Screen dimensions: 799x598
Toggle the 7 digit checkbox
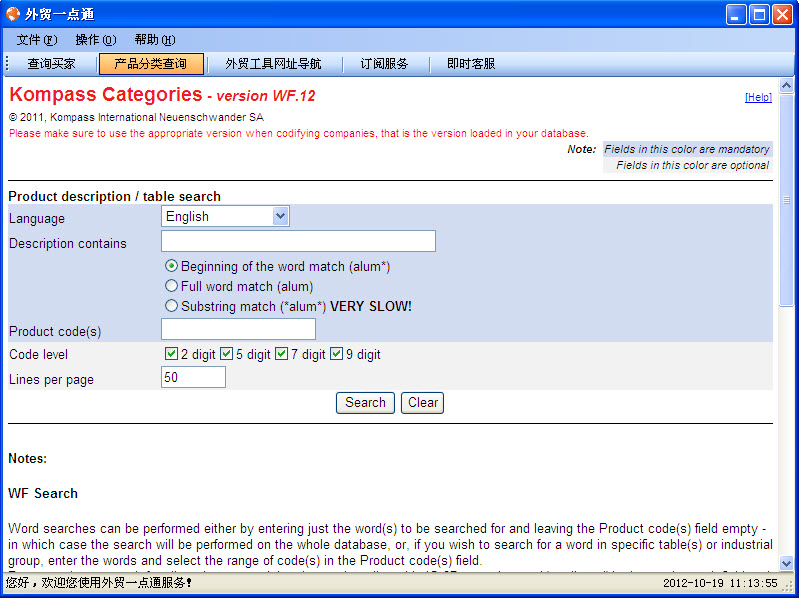pyautogui.click(x=281, y=354)
